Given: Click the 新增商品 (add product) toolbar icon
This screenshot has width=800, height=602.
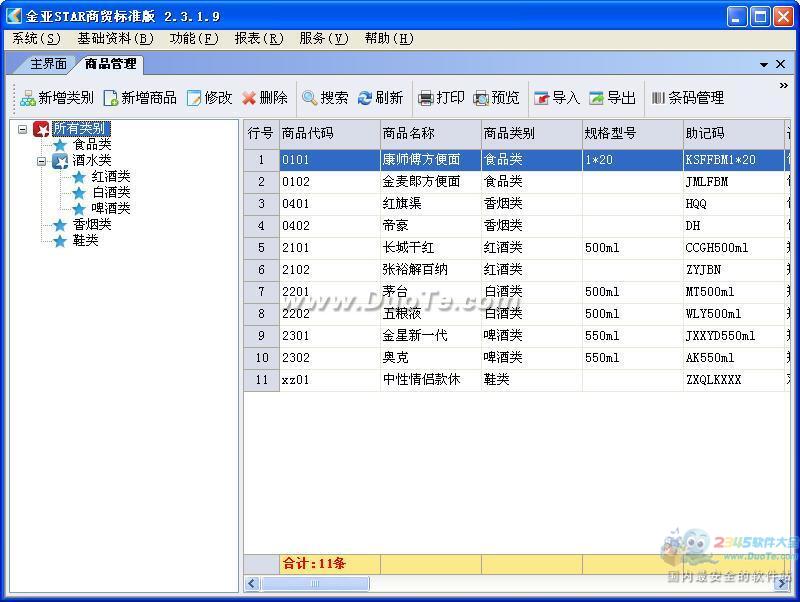Looking at the screenshot, I should pos(111,98).
